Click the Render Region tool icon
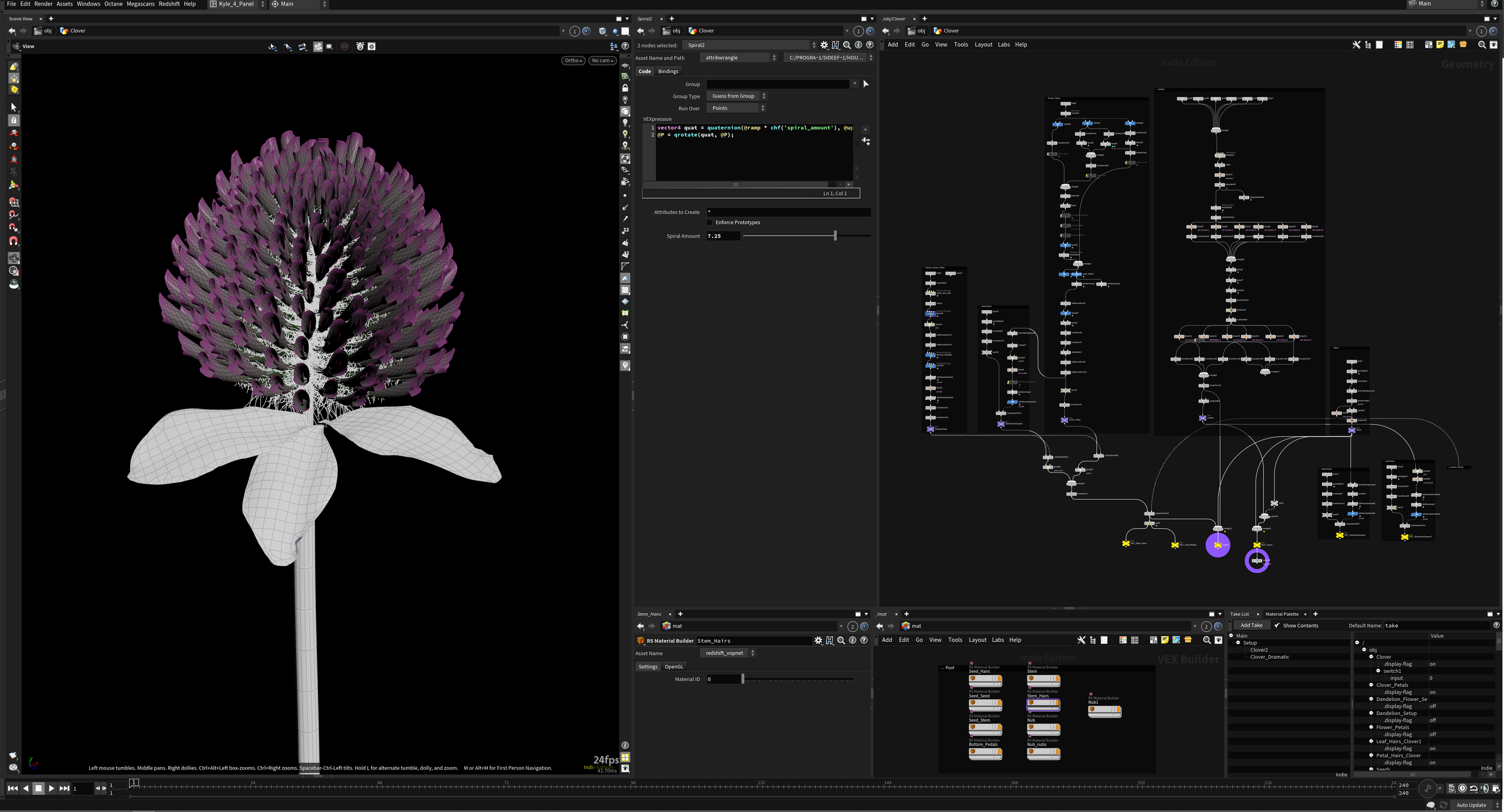1504x812 pixels. click(x=14, y=271)
